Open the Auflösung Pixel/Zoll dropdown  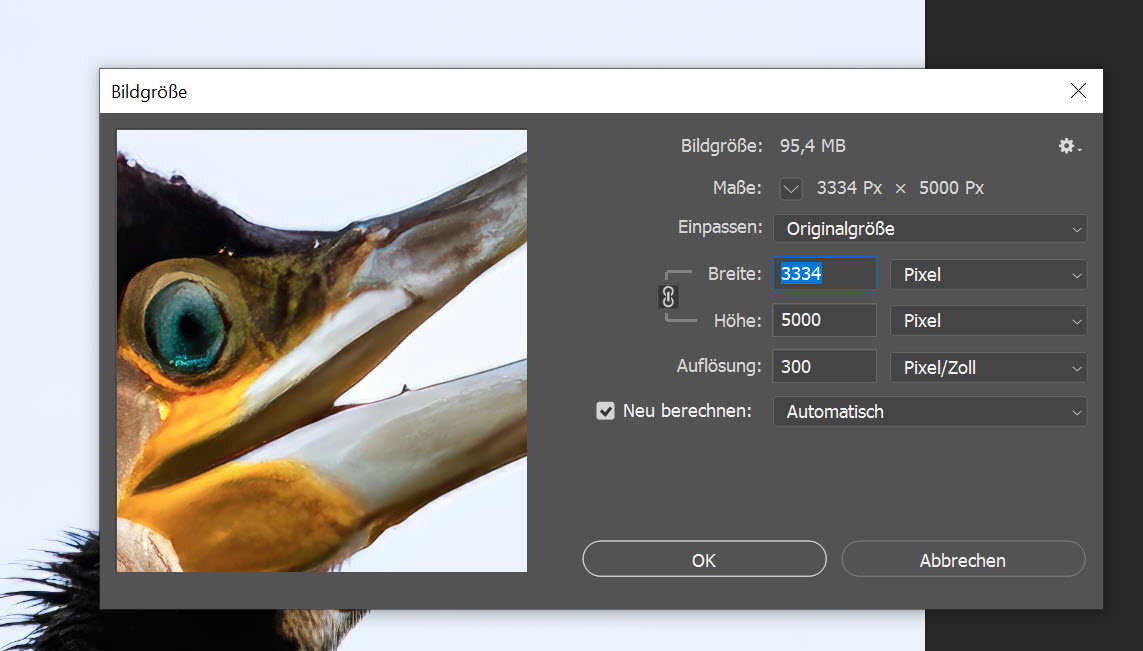988,367
